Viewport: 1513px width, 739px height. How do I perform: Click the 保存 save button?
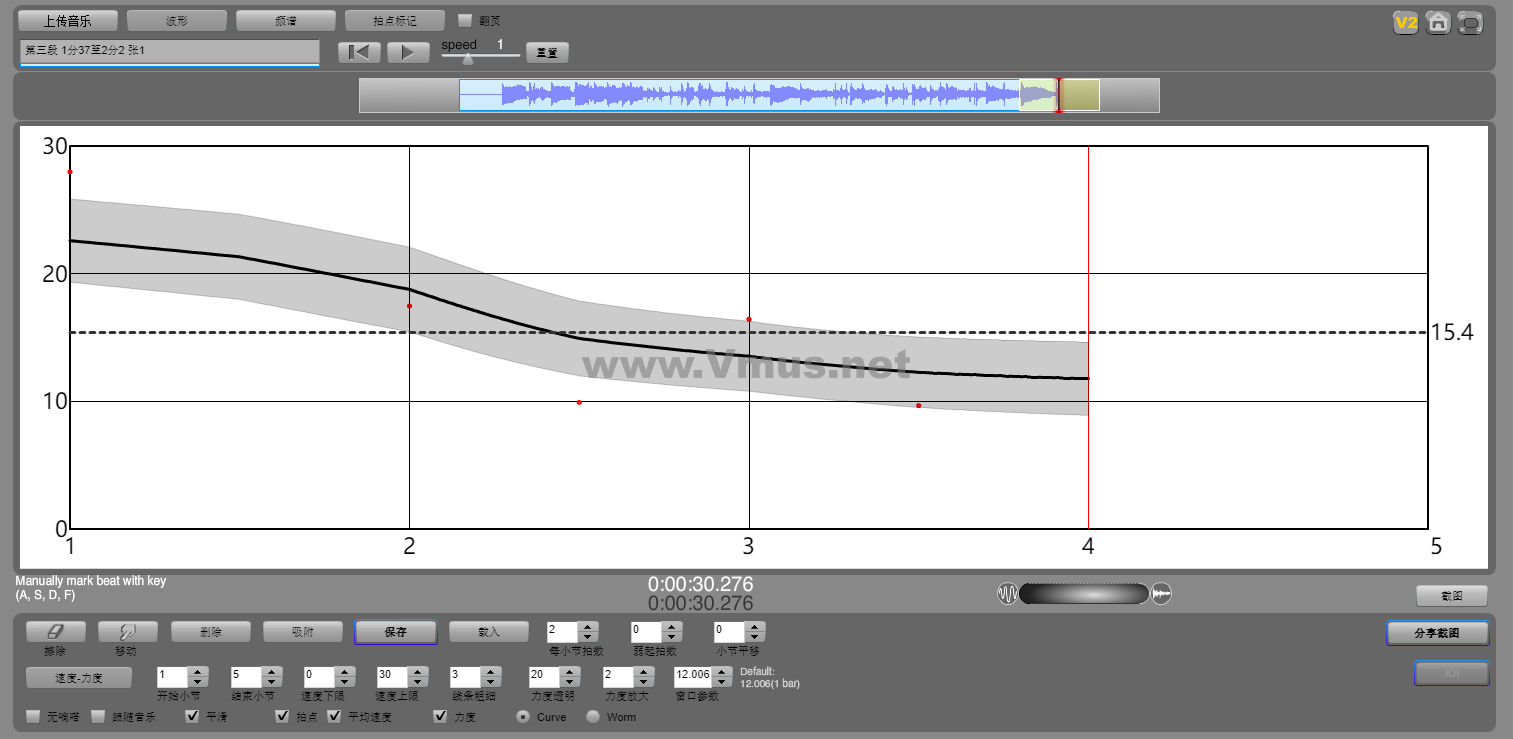[395, 632]
